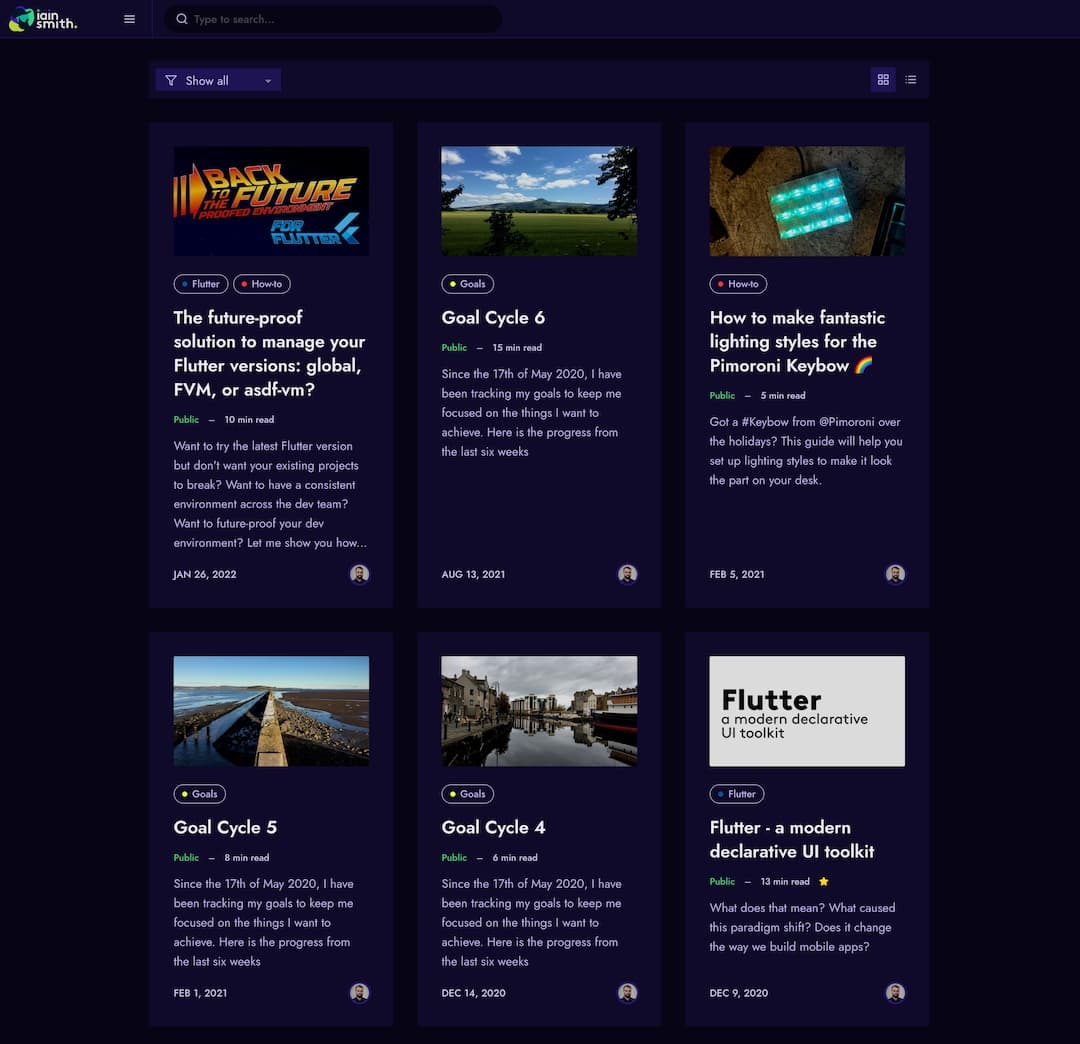Click author avatar on Dec 9, 2020 post
1080x1044 pixels.
tap(895, 992)
